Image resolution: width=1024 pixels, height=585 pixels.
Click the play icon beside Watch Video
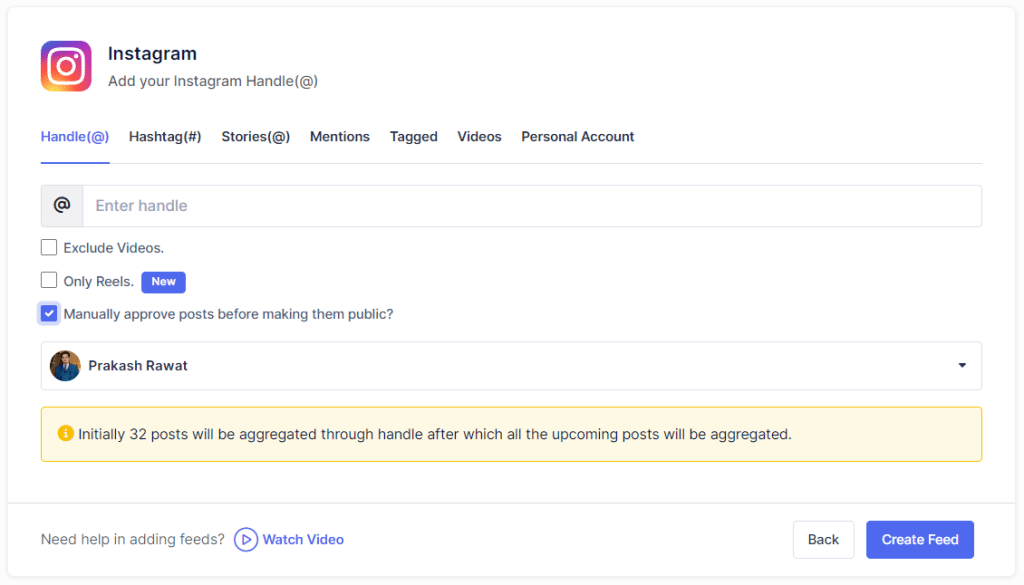click(x=246, y=539)
